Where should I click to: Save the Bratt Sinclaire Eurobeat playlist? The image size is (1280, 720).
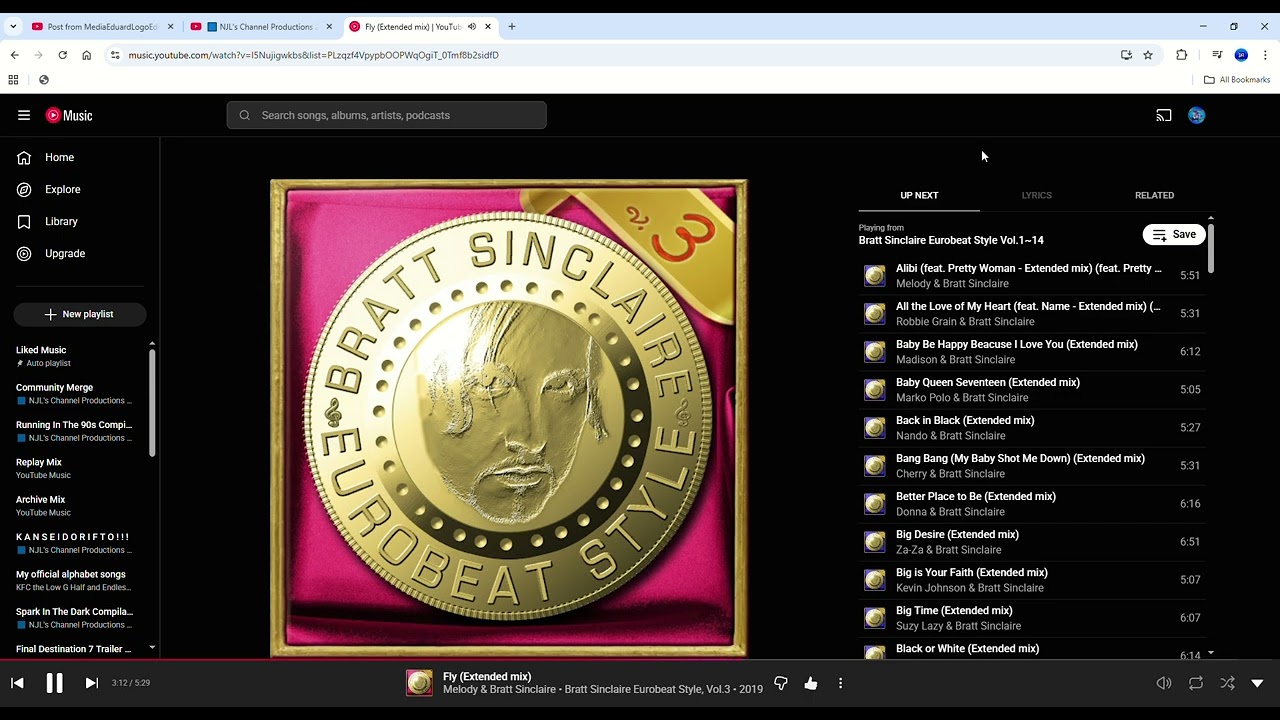point(1174,234)
